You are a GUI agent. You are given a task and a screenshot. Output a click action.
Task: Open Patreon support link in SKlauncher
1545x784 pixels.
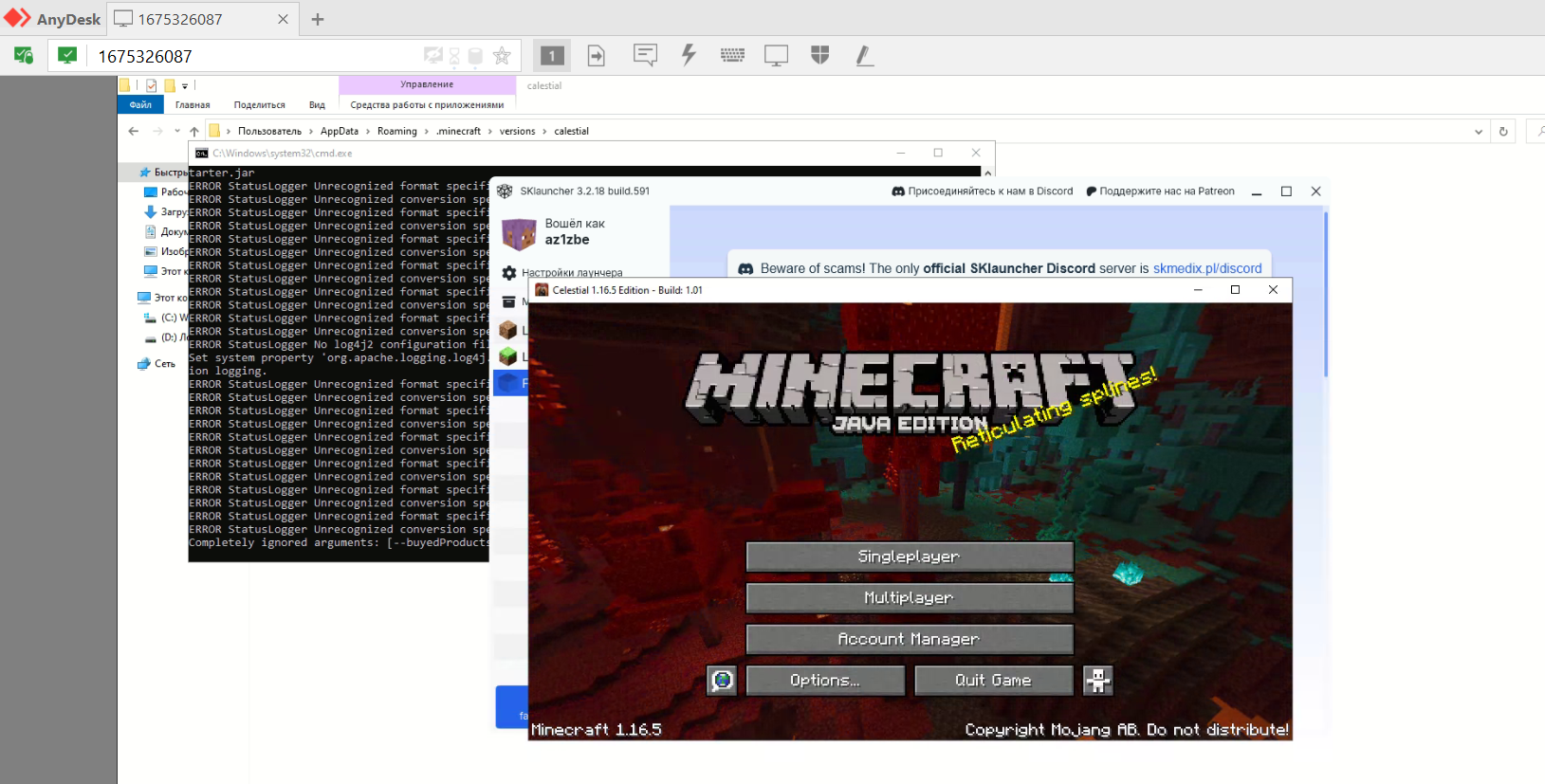coord(1160,191)
